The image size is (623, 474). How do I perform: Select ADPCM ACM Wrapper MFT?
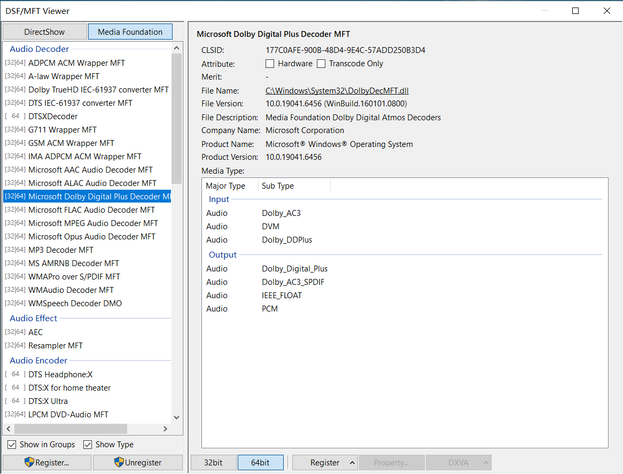(x=87, y=63)
